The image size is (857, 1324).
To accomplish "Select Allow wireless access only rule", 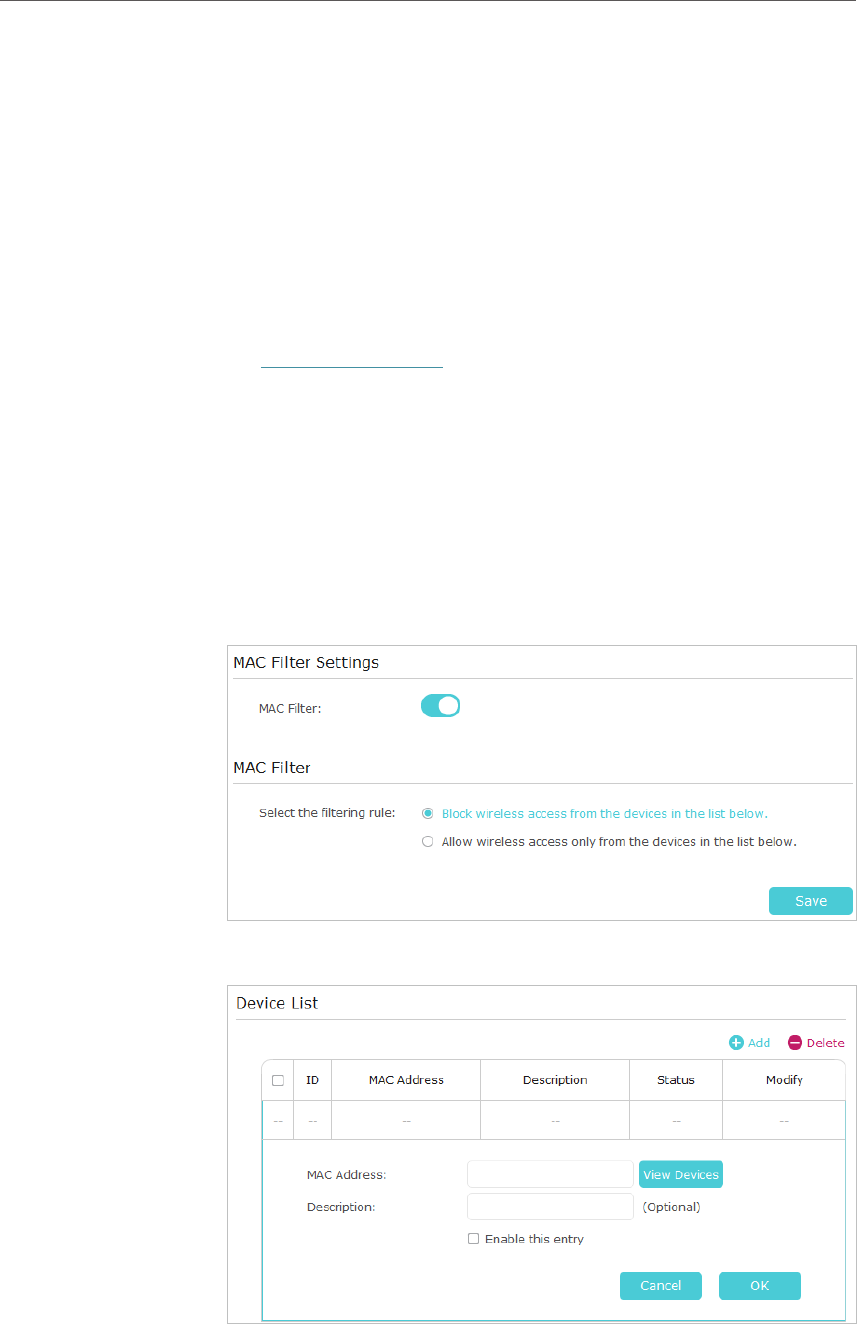I will pos(428,842).
